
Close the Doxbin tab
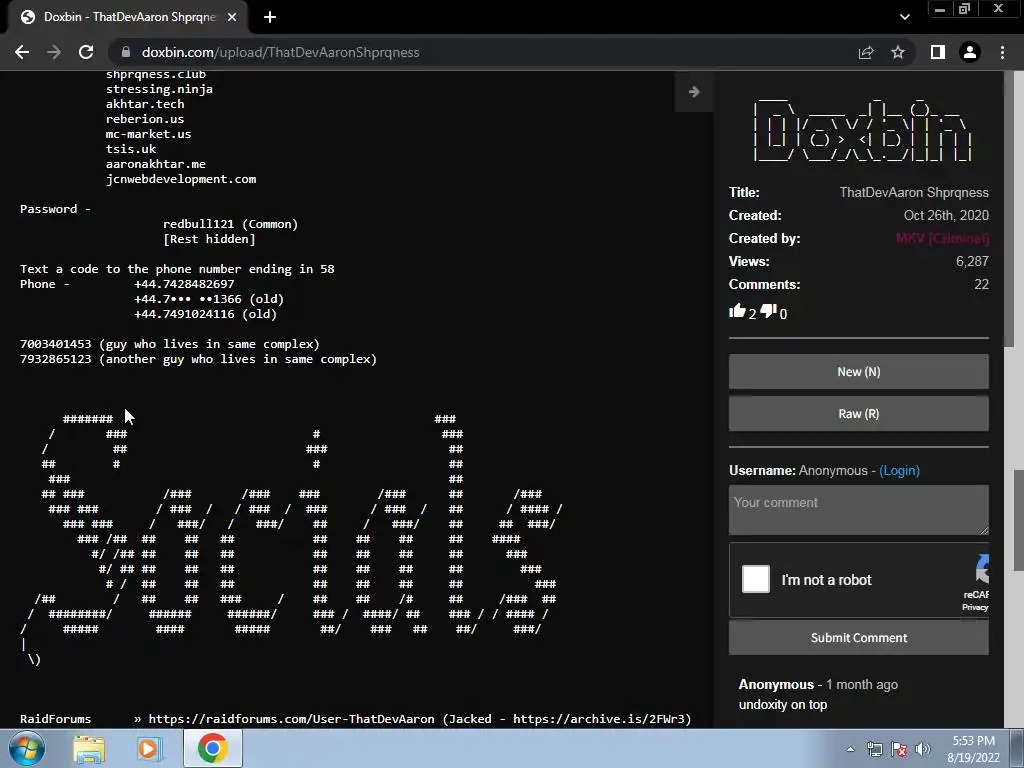pyautogui.click(x=232, y=17)
